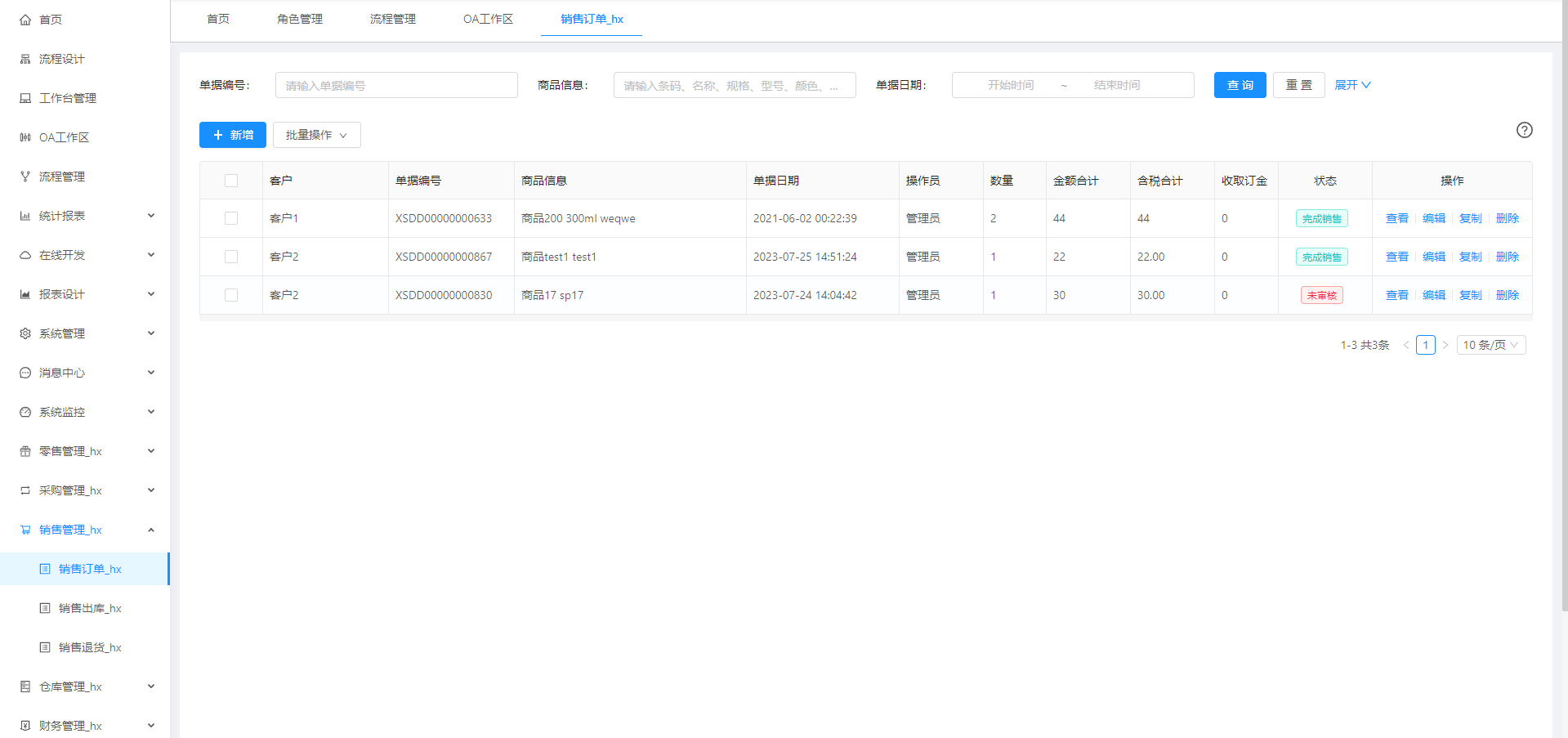
Task: Select checkbox for order XSDD00000000633
Action: point(231,218)
